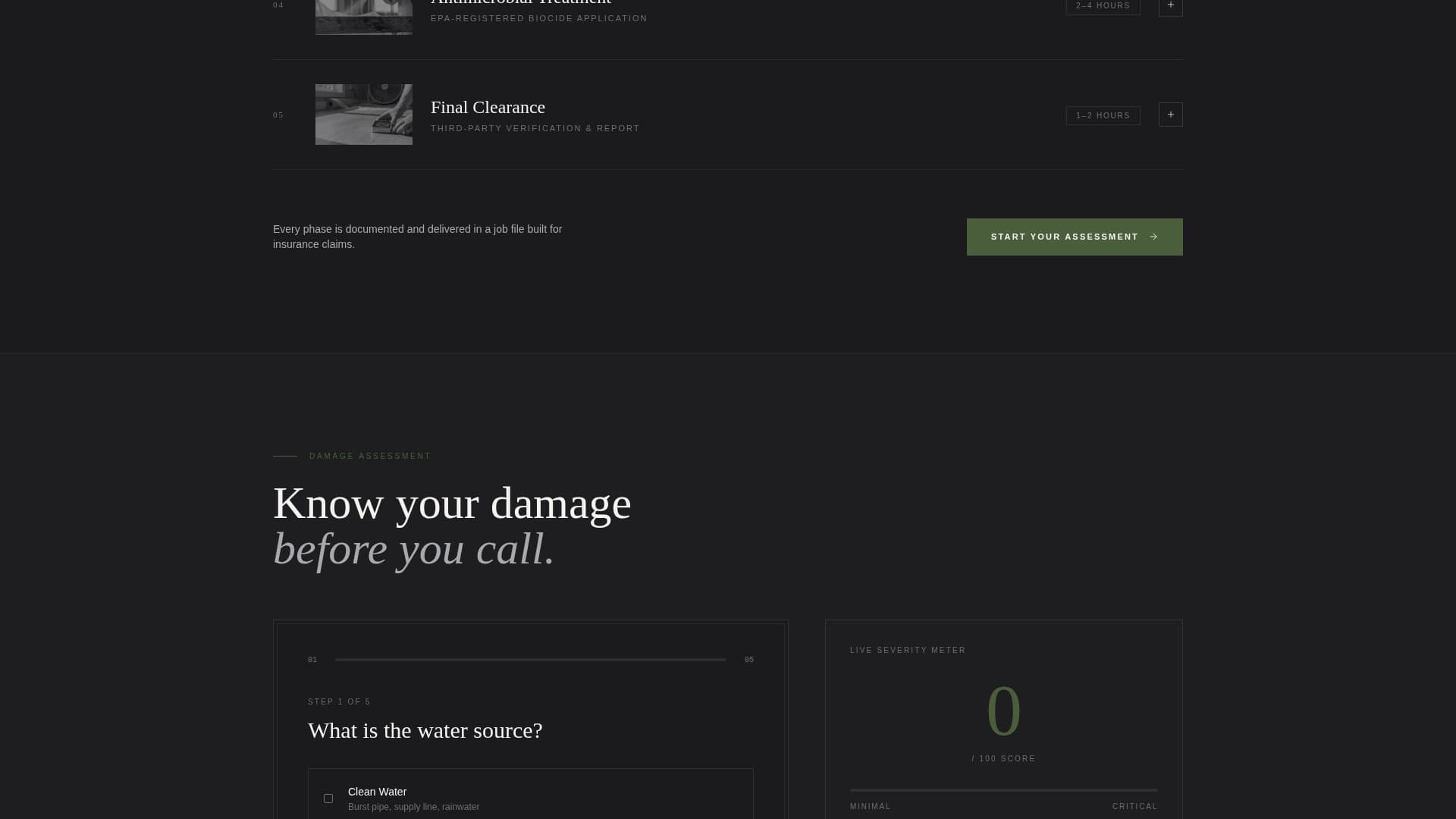Click the START YOUR ASSESSMENT button
Screen dimensions: 1456x819
click(x=1075, y=237)
